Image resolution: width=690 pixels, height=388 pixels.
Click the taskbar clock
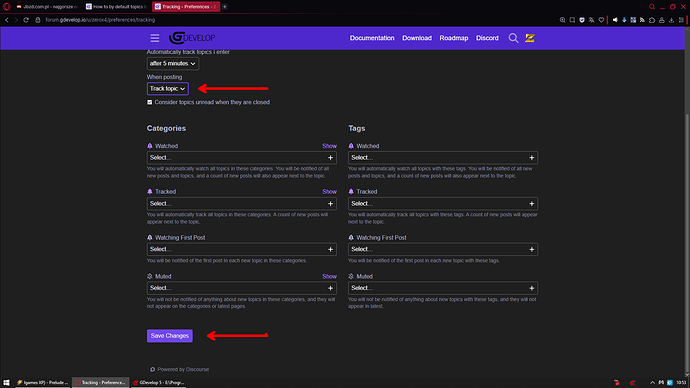[x=681, y=383]
